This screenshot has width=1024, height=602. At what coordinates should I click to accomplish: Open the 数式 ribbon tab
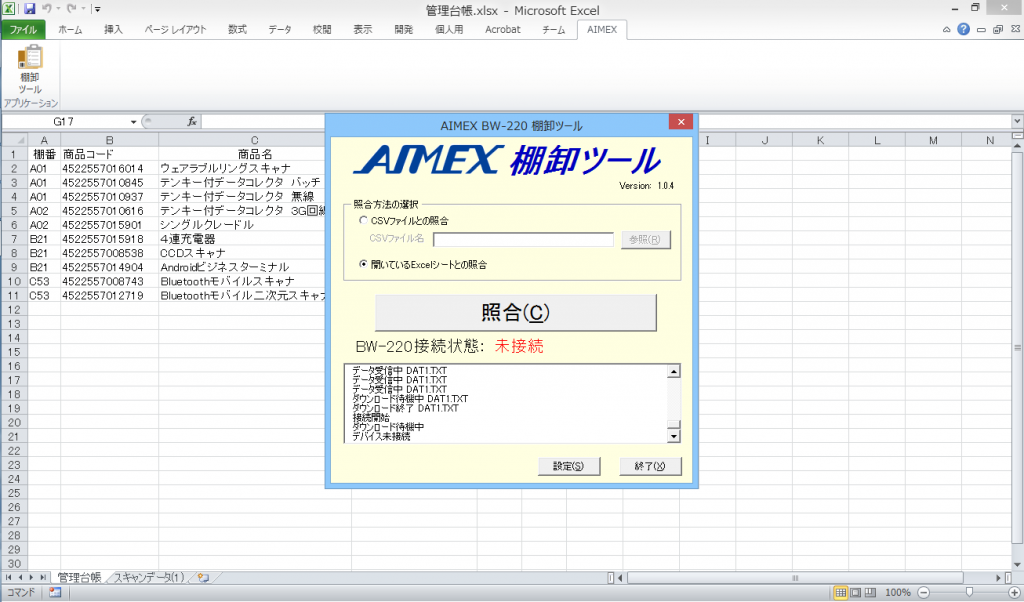click(237, 29)
